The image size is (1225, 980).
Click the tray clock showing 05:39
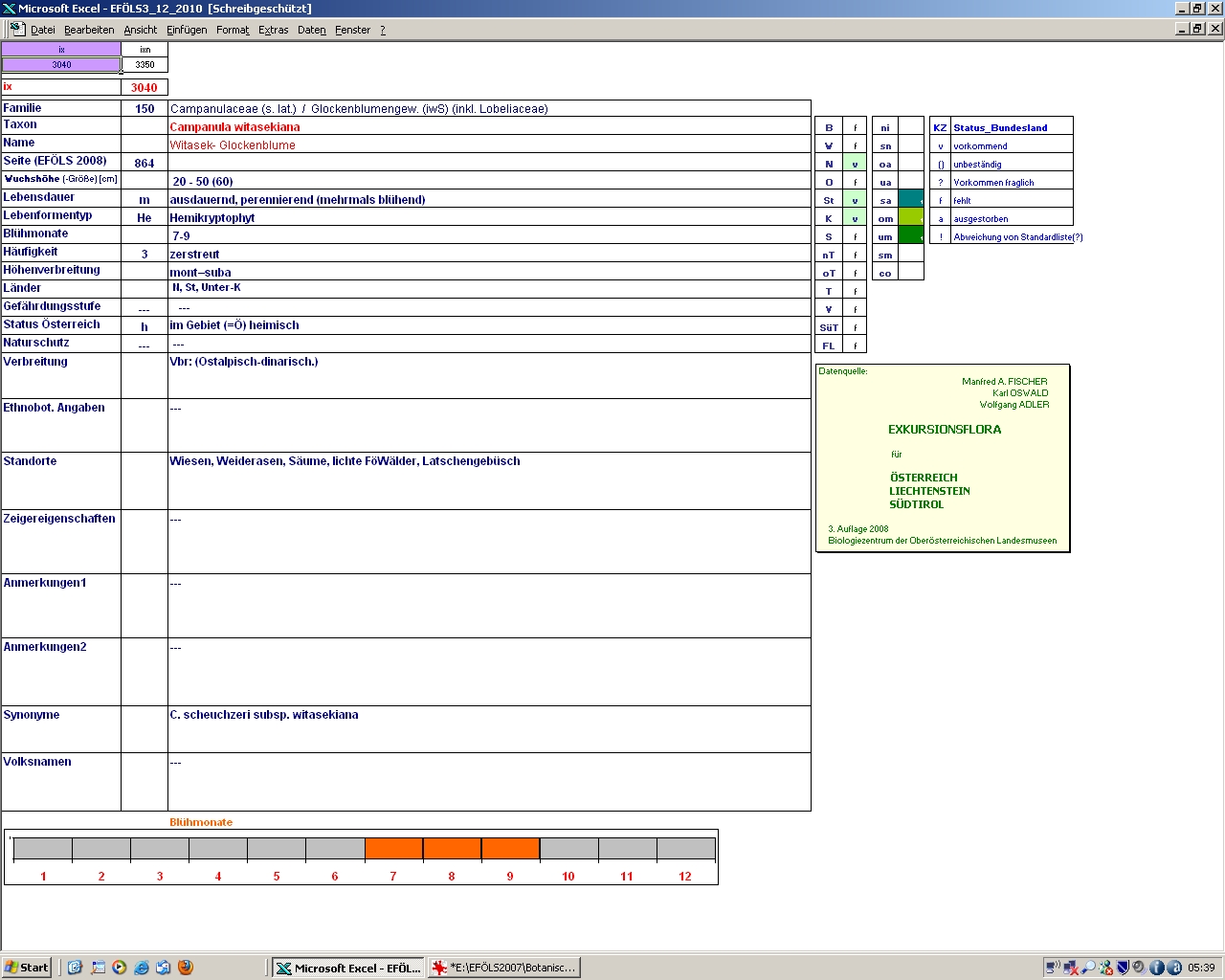point(1201,968)
